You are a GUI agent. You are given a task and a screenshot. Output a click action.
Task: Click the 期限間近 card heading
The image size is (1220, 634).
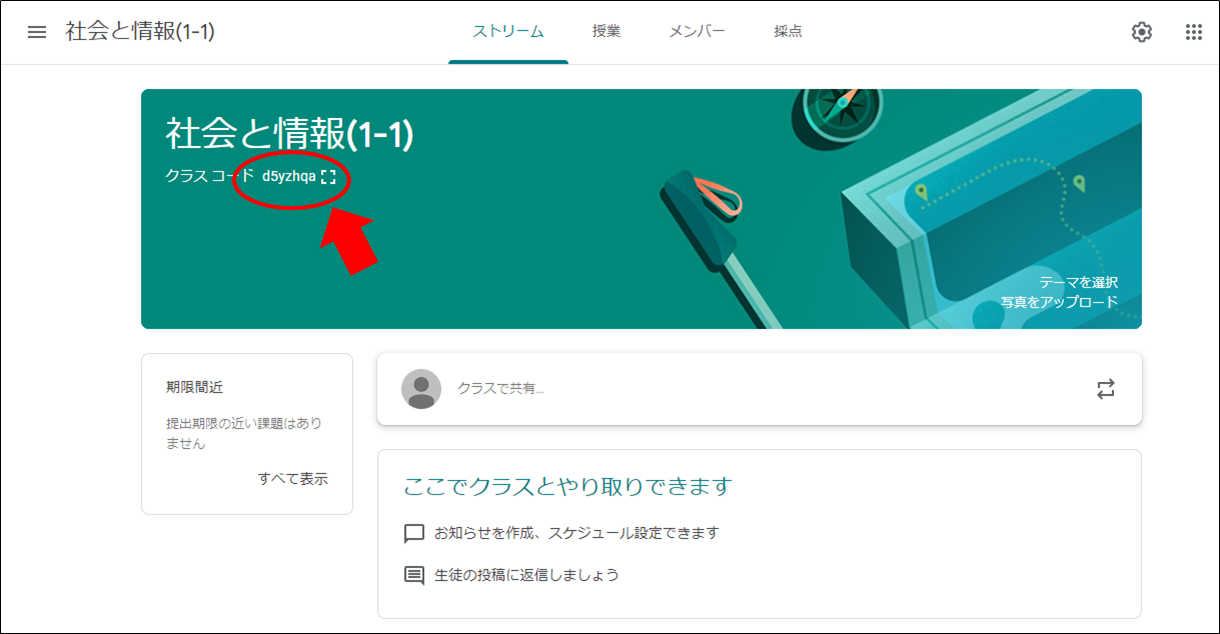(195, 387)
